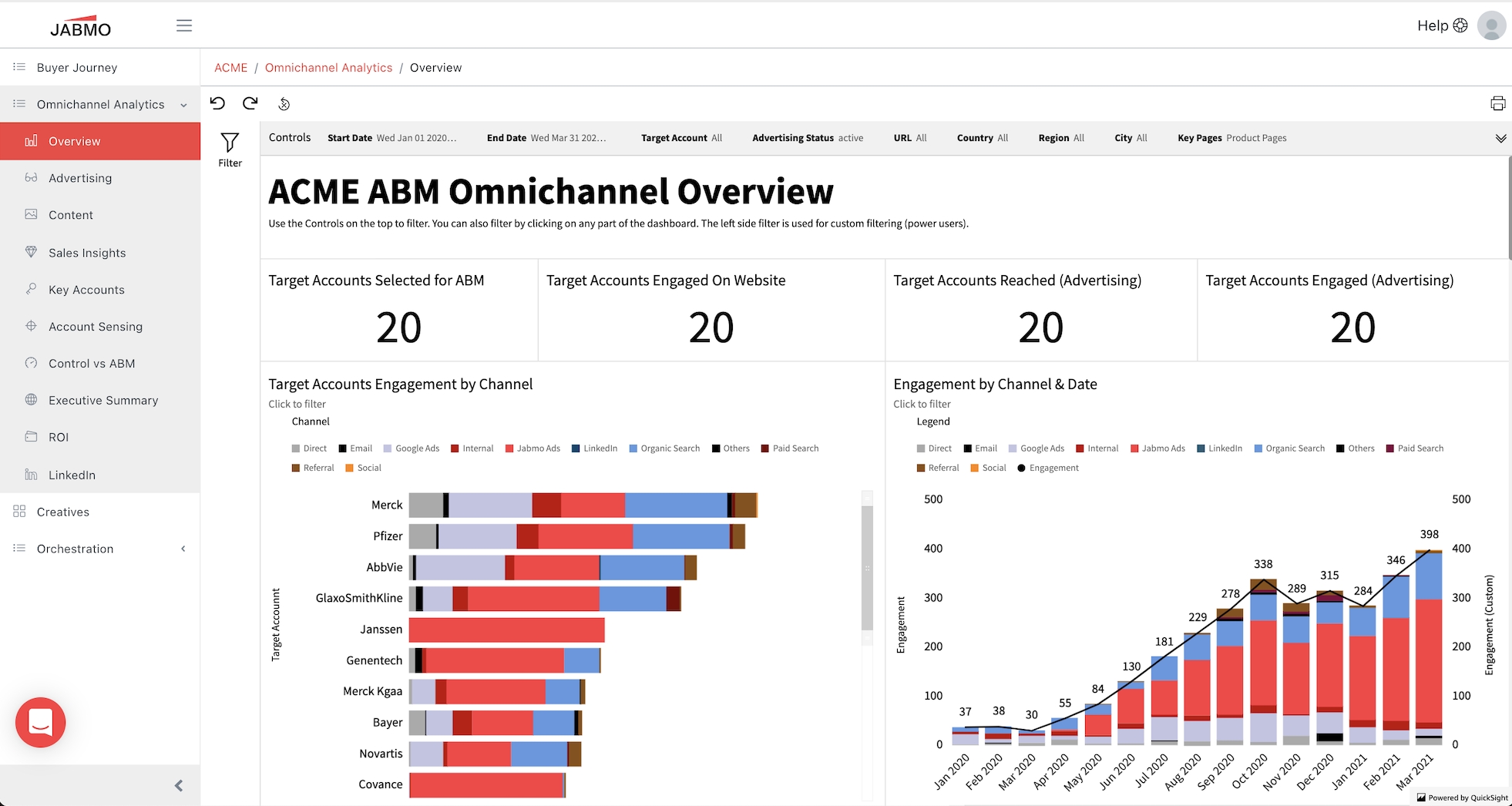Expand the Orchestration submenu arrow
This screenshot has height=806, width=1512.
coord(183,549)
